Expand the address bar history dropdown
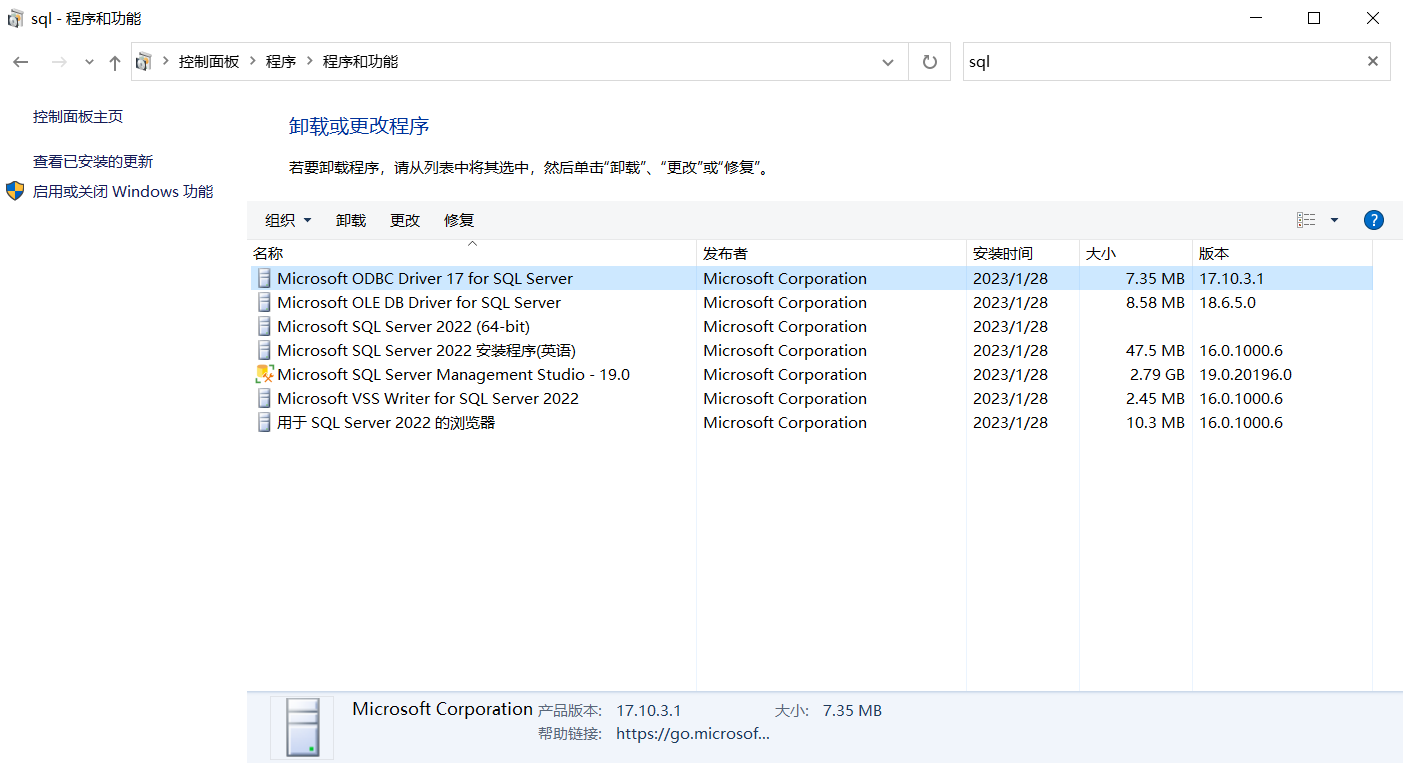 (888, 62)
